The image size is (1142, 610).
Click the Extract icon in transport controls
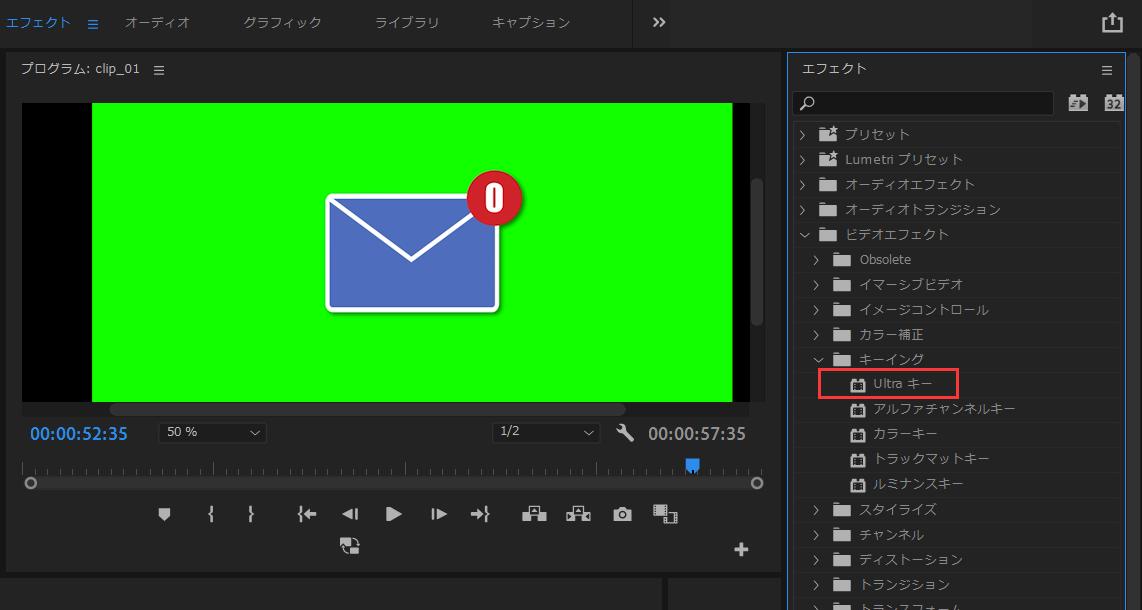[x=578, y=514]
